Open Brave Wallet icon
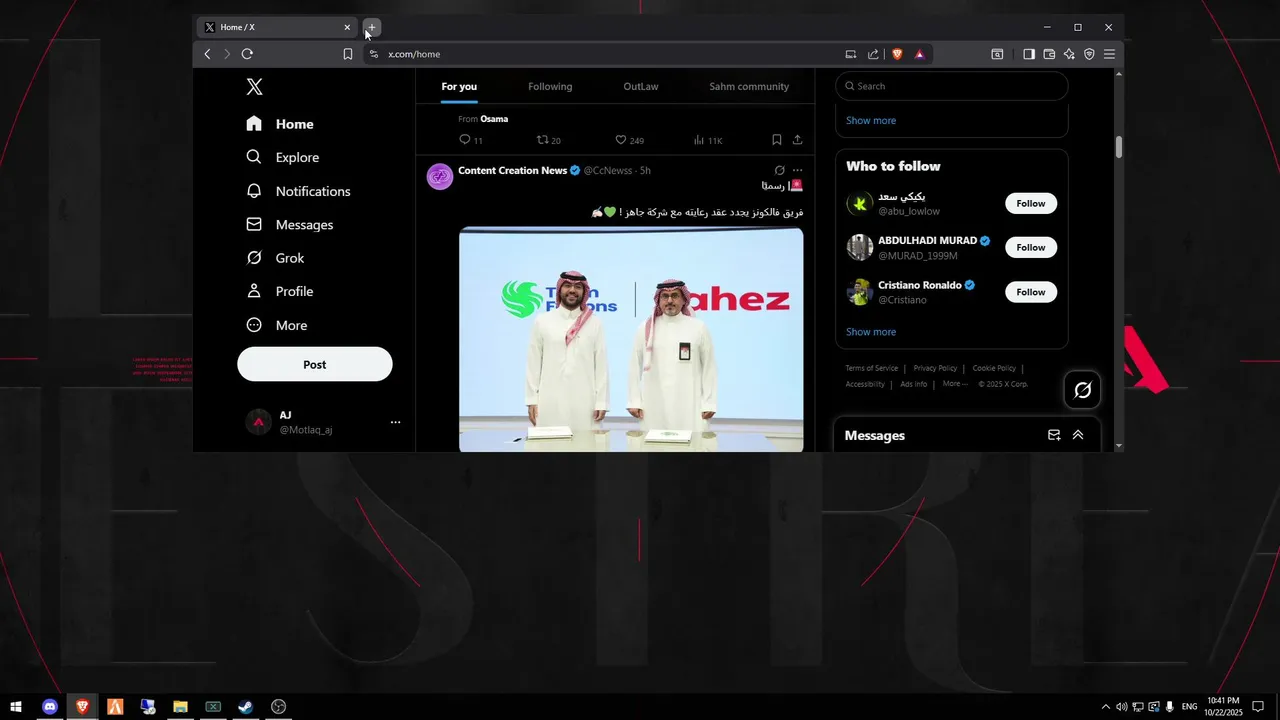 click(1049, 54)
